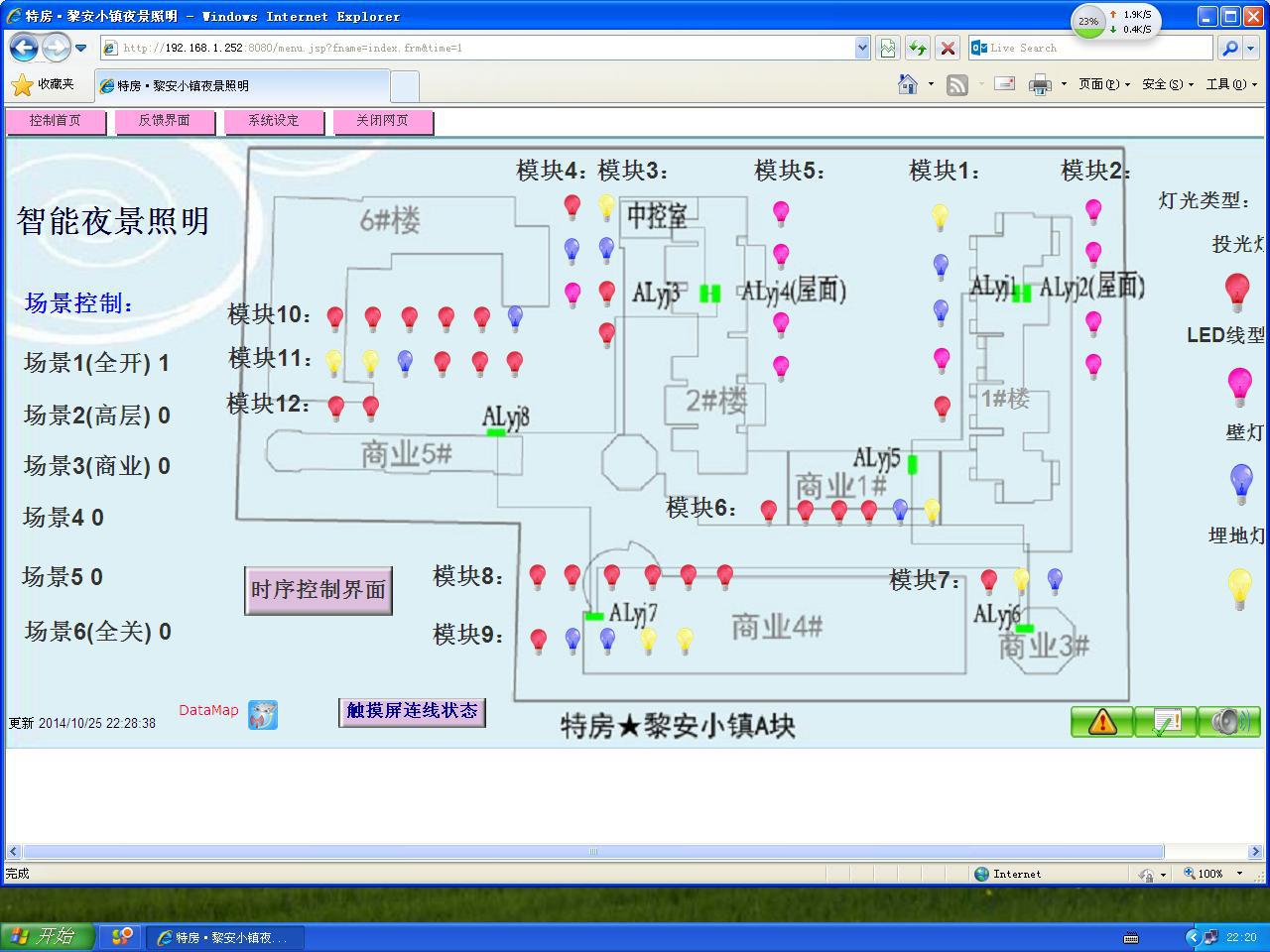Click the yellow warning alarm icon
Screen dimensions: 1270x952
pos(1101,722)
